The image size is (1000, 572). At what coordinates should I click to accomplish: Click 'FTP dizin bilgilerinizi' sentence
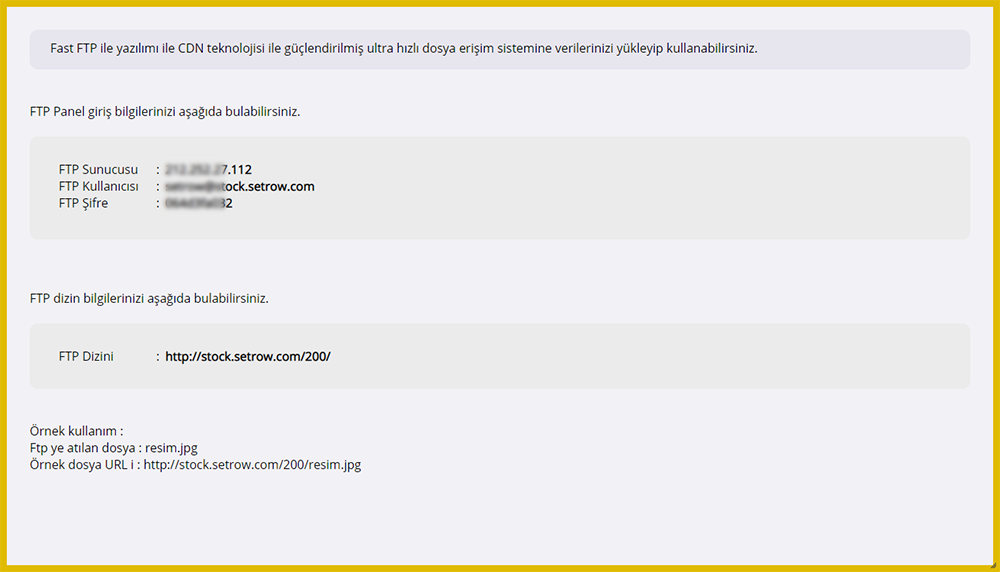coord(149,298)
